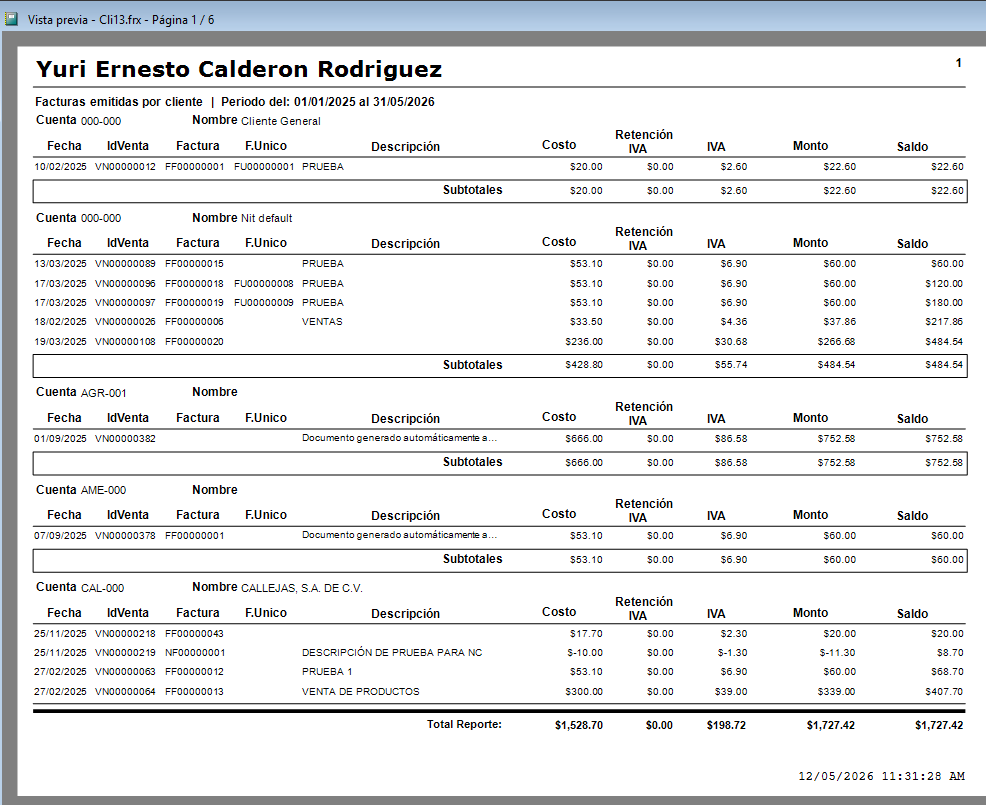Click unique invoice 'FU00000008'

(x=264, y=284)
